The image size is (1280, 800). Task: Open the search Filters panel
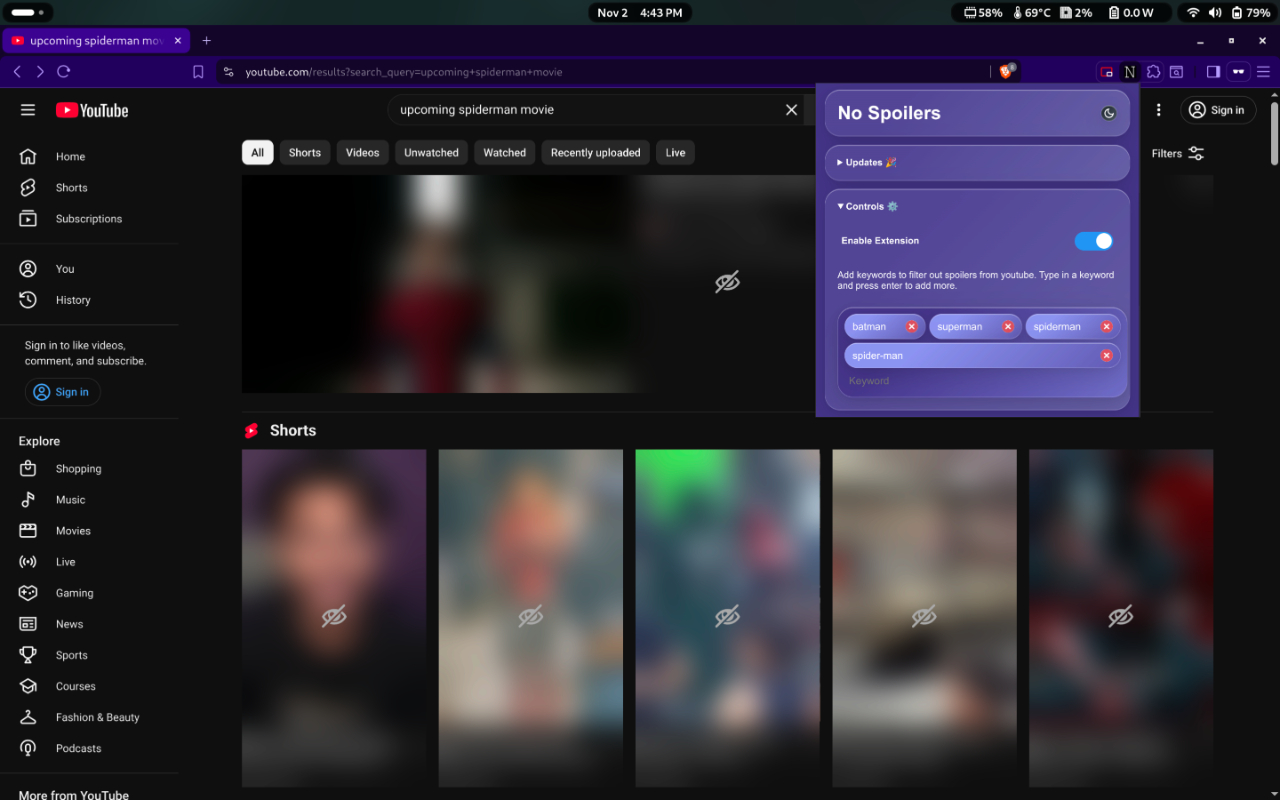click(1178, 154)
